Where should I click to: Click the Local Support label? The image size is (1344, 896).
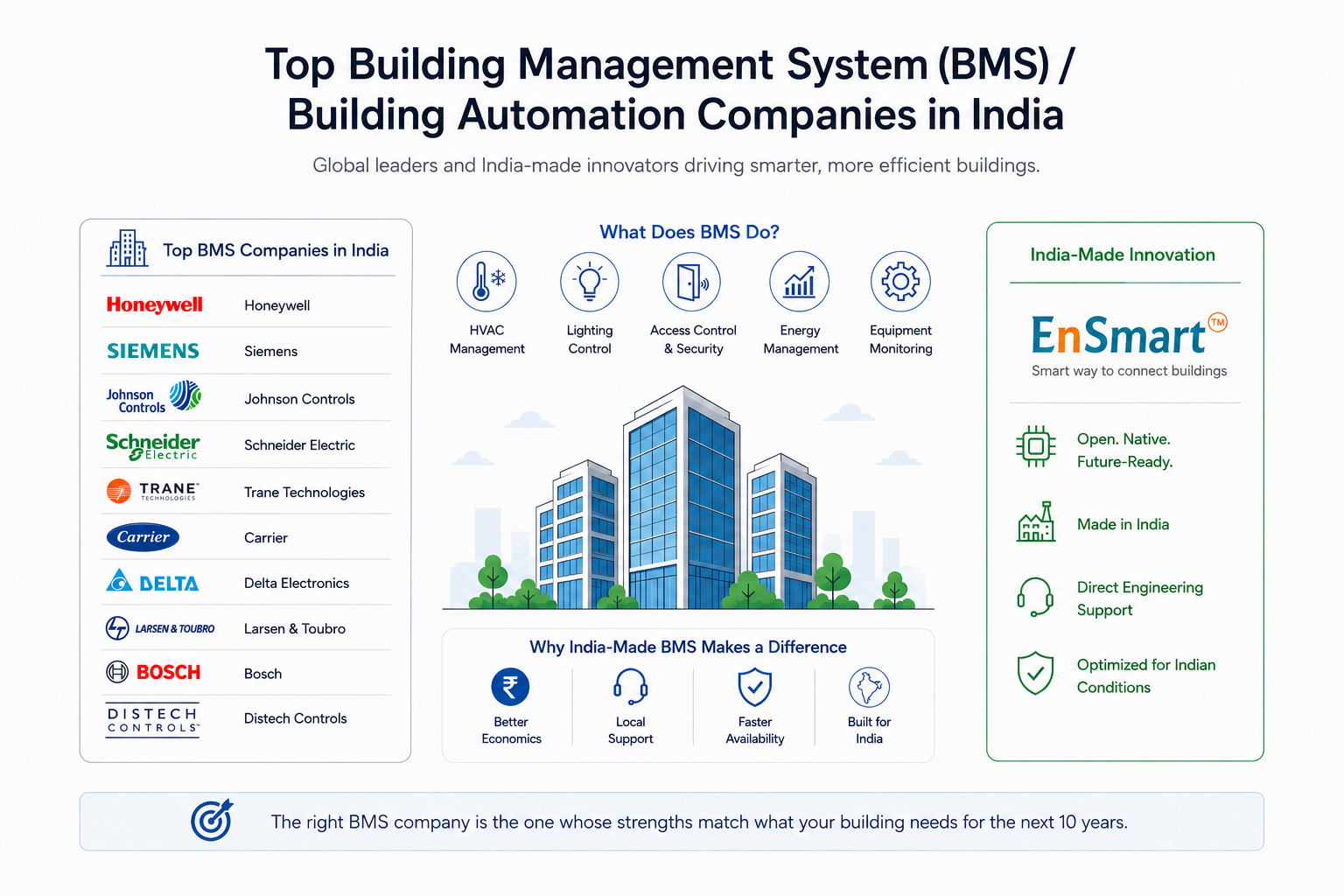[631, 731]
